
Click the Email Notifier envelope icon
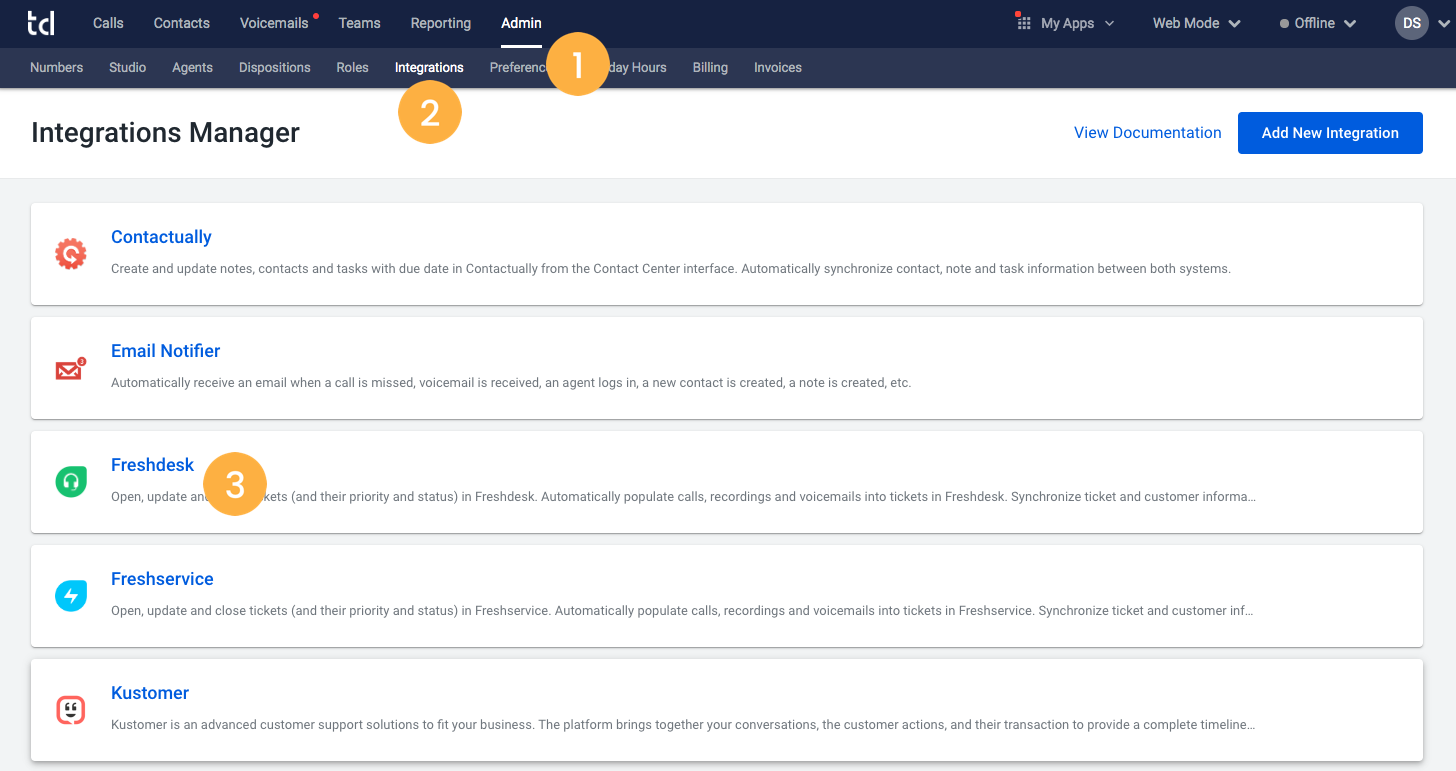click(70, 369)
